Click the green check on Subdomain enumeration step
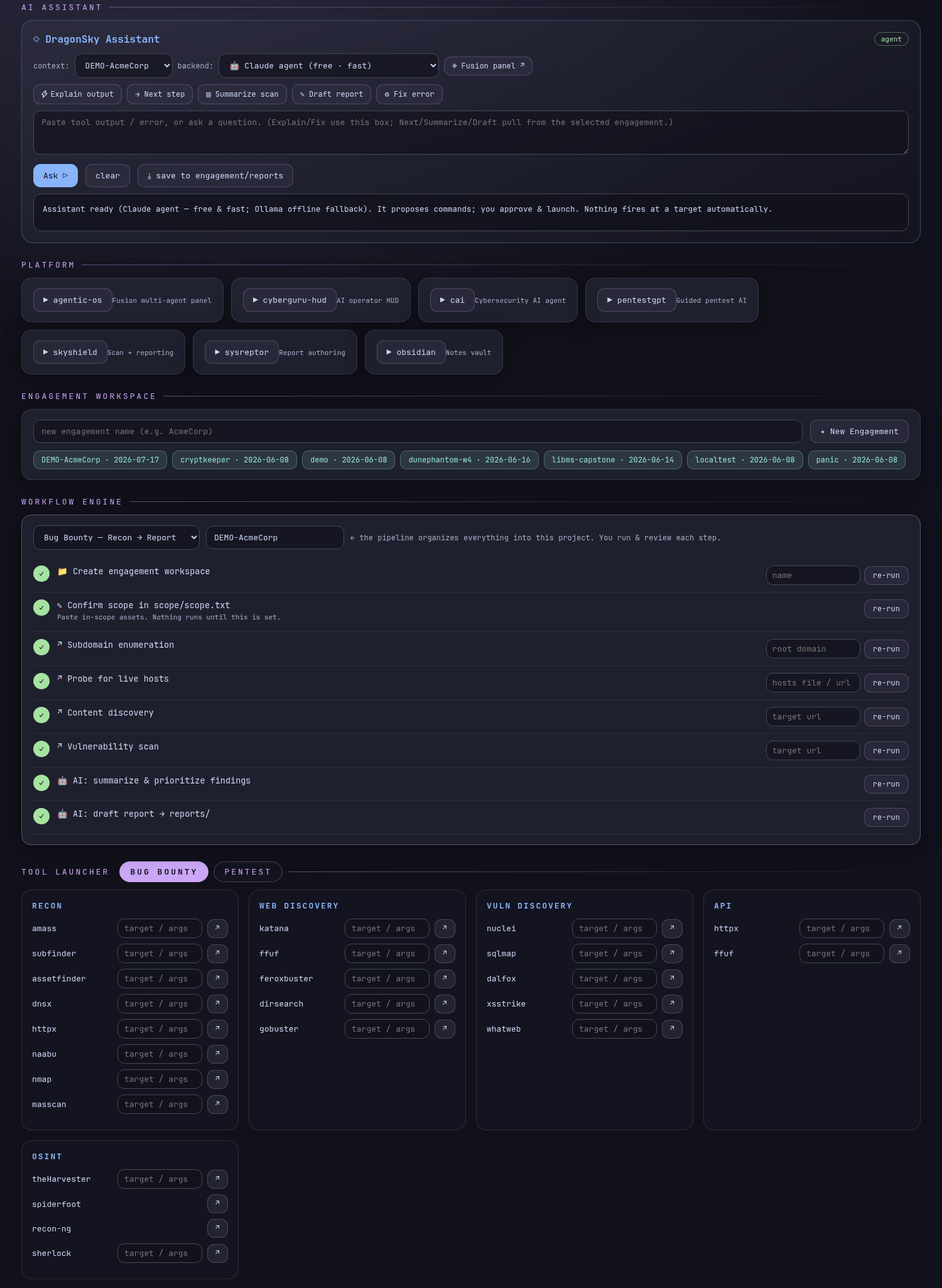Viewport: 942px width, 1288px height. (x=41, y=647)
